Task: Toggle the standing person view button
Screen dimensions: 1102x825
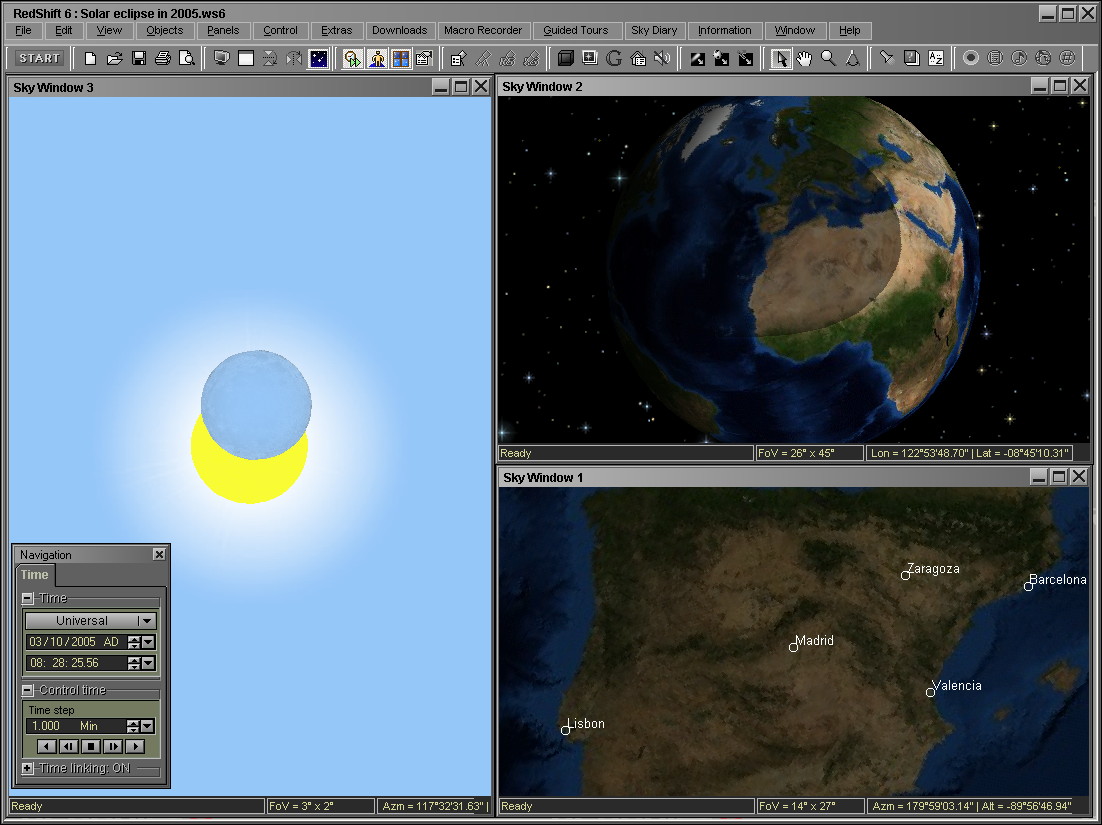Action: click(x=376, y=58)
